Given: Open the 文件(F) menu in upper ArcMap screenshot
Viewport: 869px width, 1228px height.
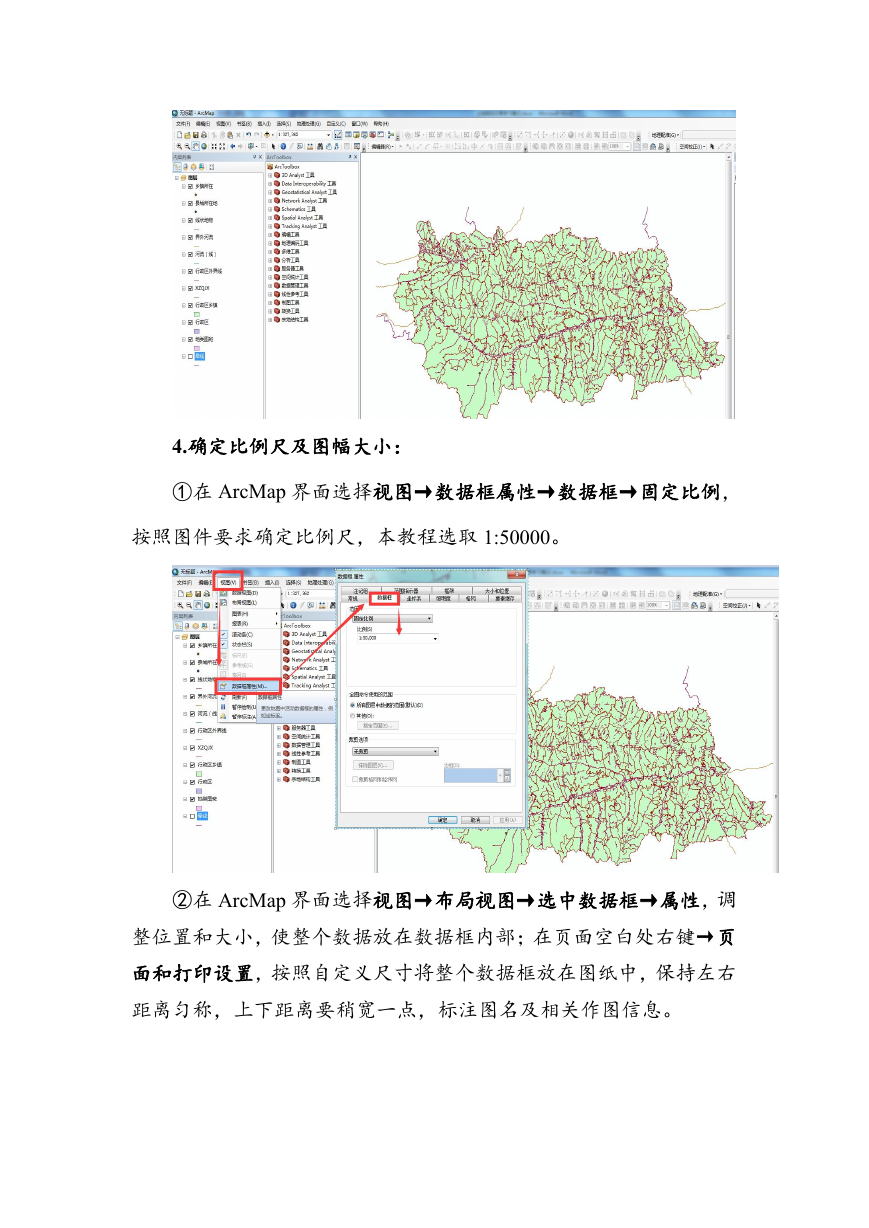Looking at the screenshot, I should point(183,123).
